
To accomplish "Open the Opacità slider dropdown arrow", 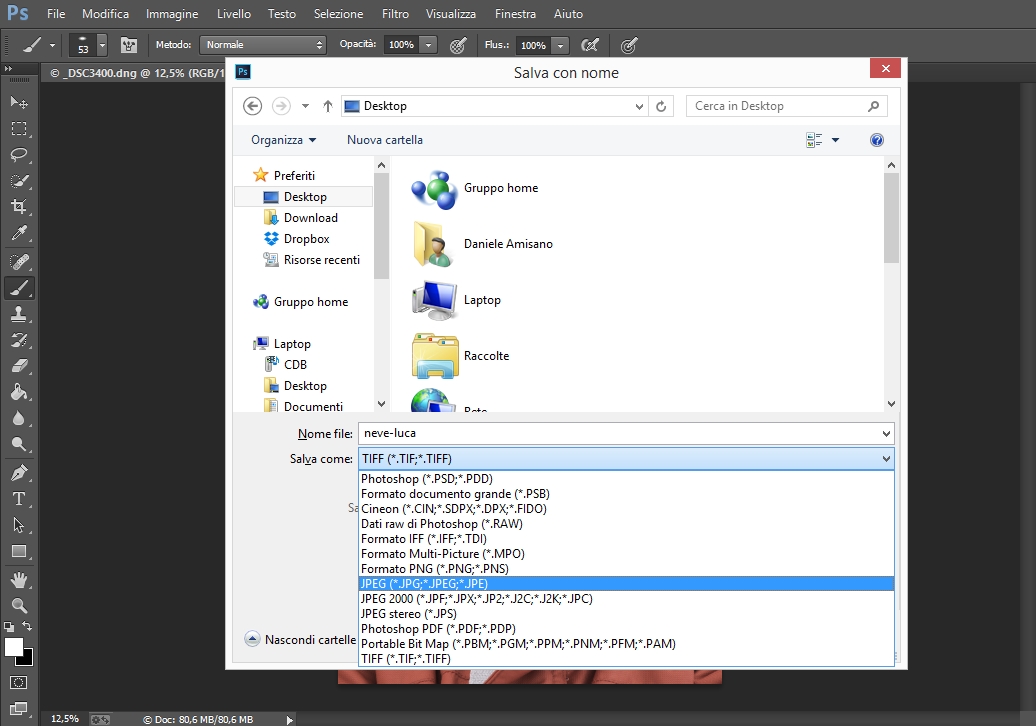I will coord(429,45).
